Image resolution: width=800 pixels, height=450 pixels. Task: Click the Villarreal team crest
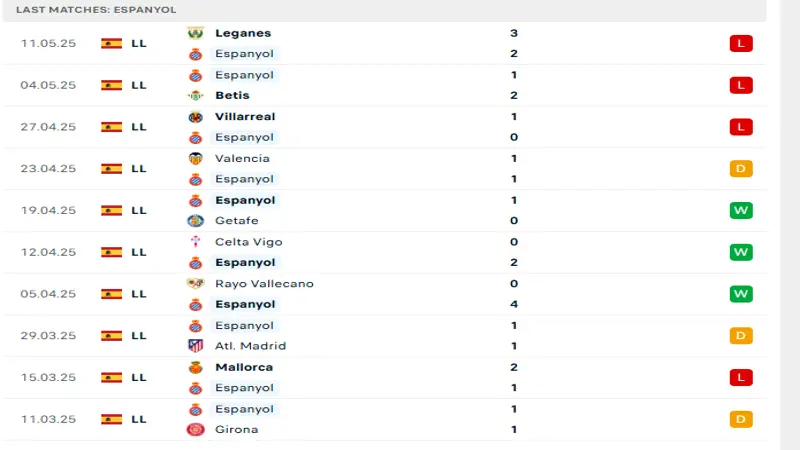pyautogui.click(x=195, y=117)
